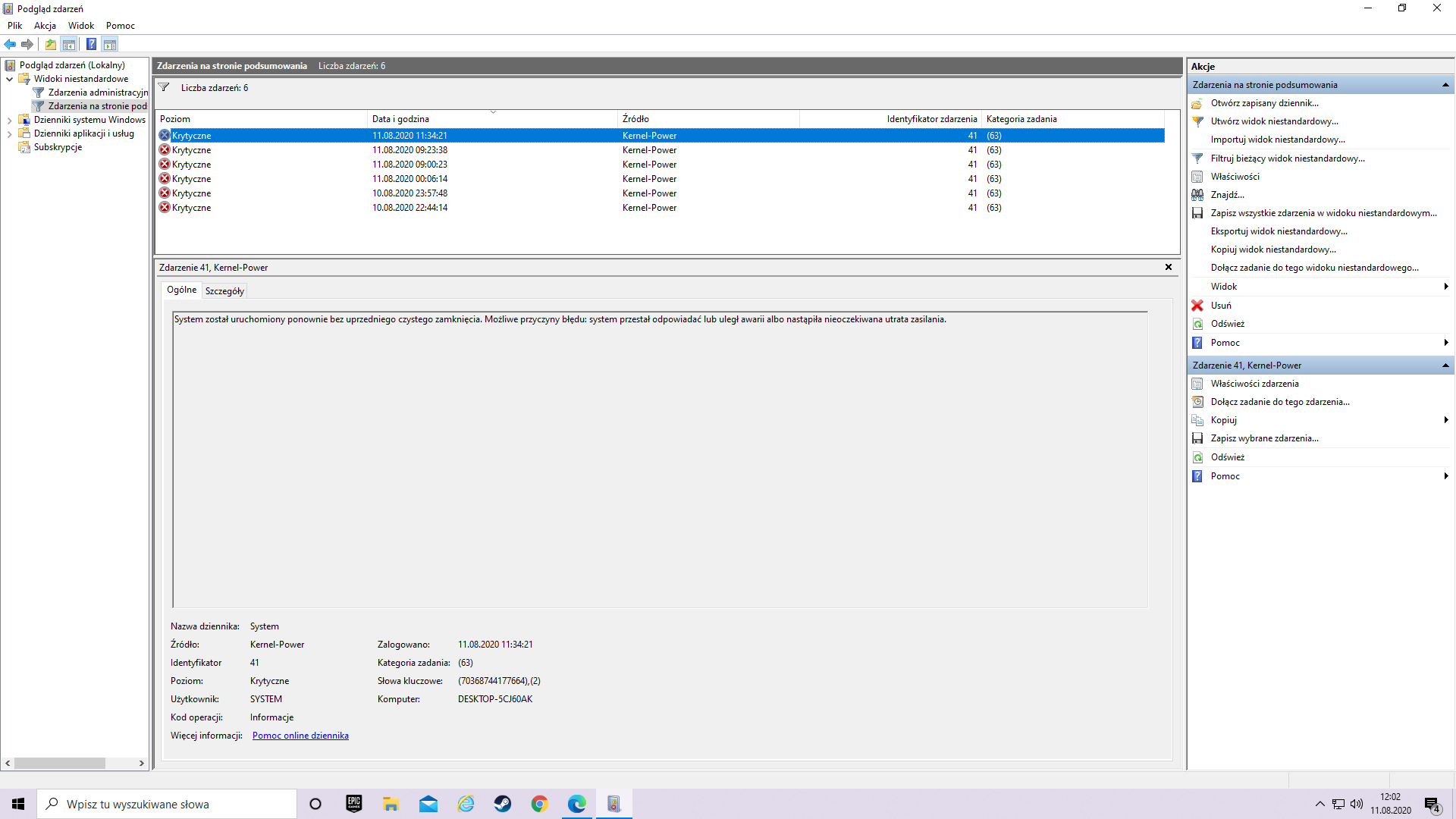Switch to the 'Szczegóły' tab
The width and height of the screenshot is (1456, 819).
tap(224, 290)
